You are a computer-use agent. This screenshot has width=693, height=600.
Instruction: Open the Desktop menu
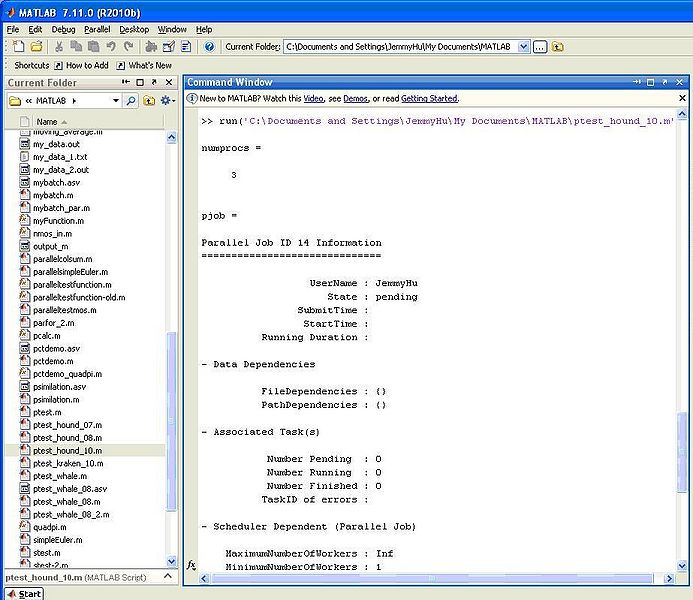134,30
